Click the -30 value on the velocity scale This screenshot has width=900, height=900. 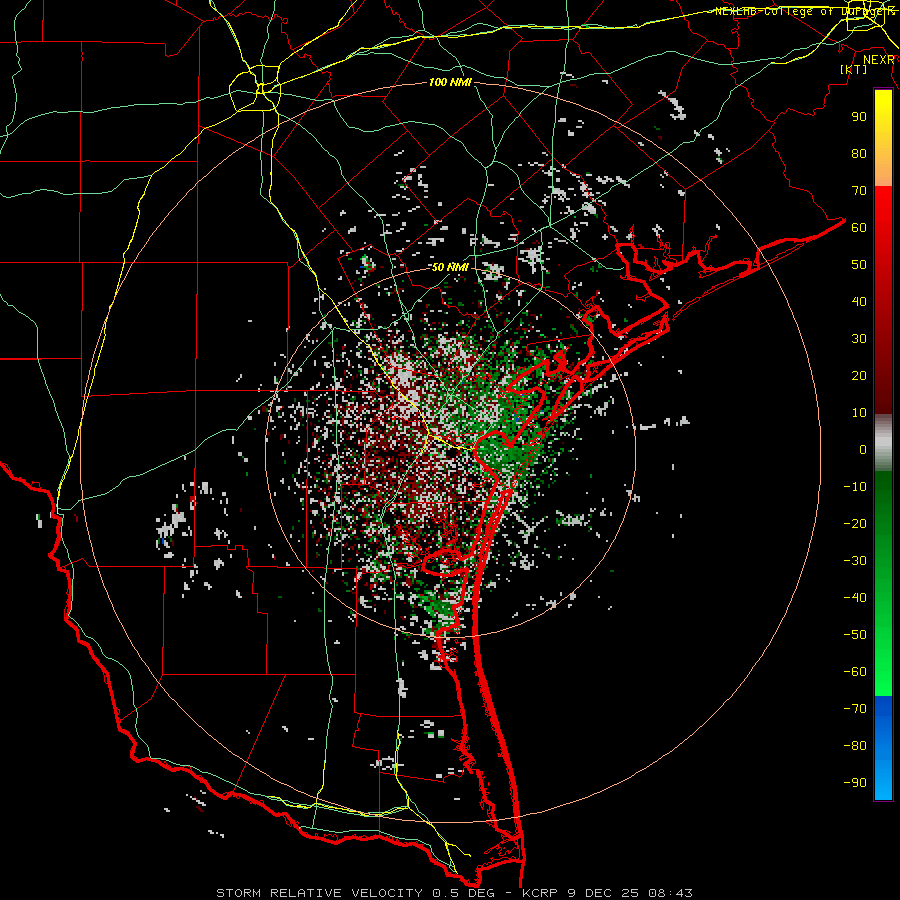click(x=855, y=561)
